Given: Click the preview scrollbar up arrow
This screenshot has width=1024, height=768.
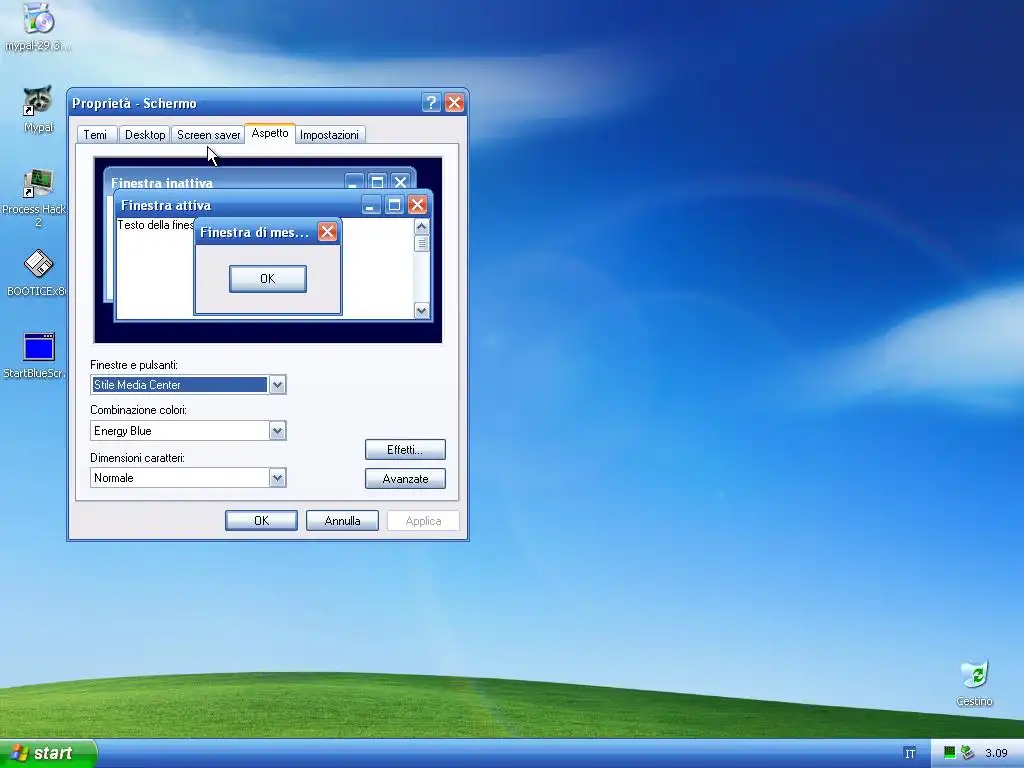Looking at the screenshot, I should (x=421, y=227).
